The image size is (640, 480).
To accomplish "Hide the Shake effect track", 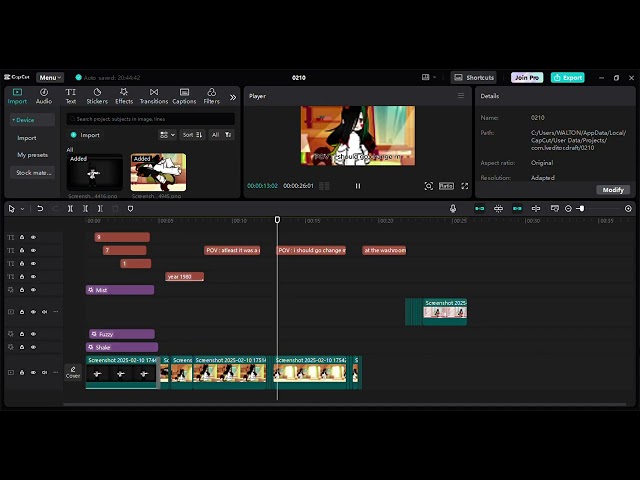I will pos(33,347).
